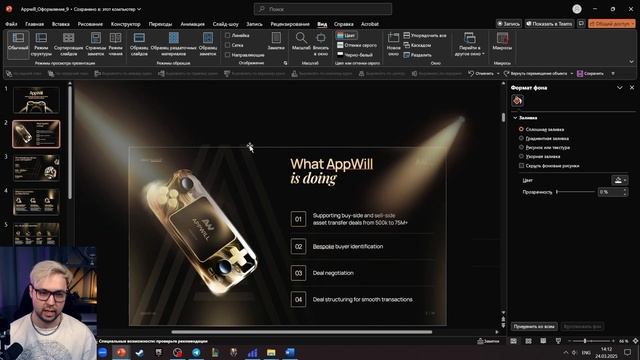Image resolution: width=640 pixels, height=360 pixels.
Task: Switch to the Главная ribbon tab
Action: [x=34, y=24]
